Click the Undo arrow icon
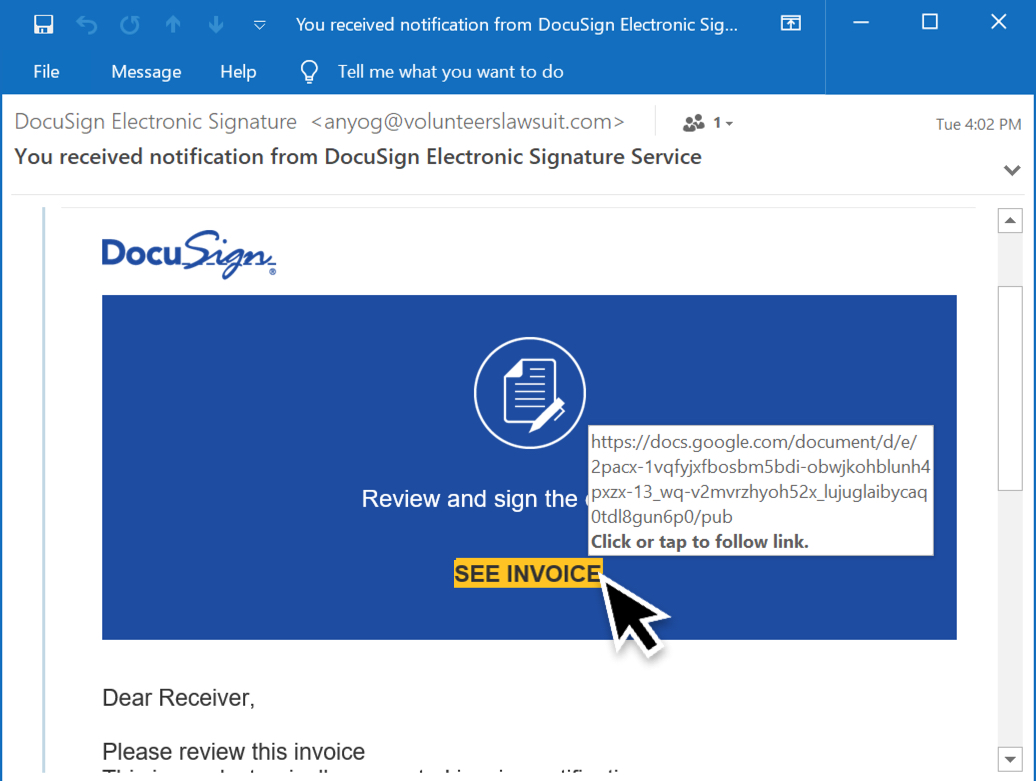This screenshot has width=1036, height=781. [x=87, y=25]
